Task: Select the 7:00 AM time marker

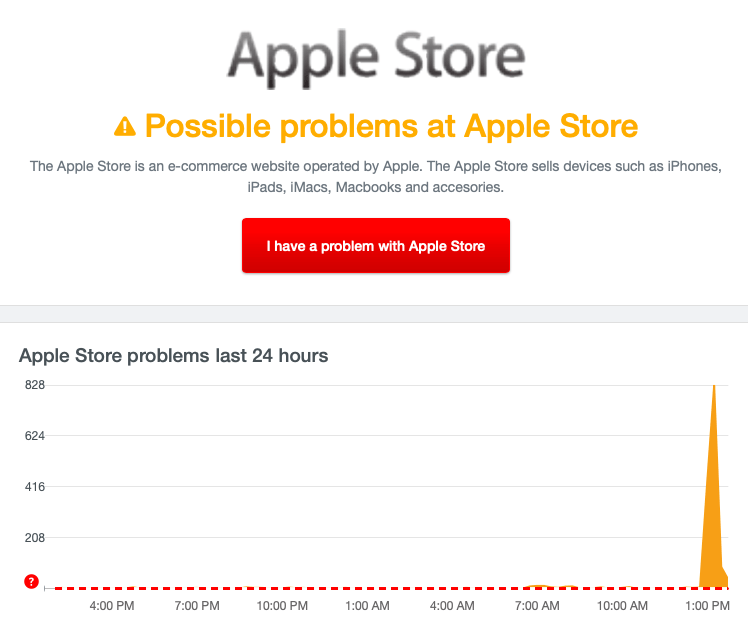Action: (x=538, y=606)
